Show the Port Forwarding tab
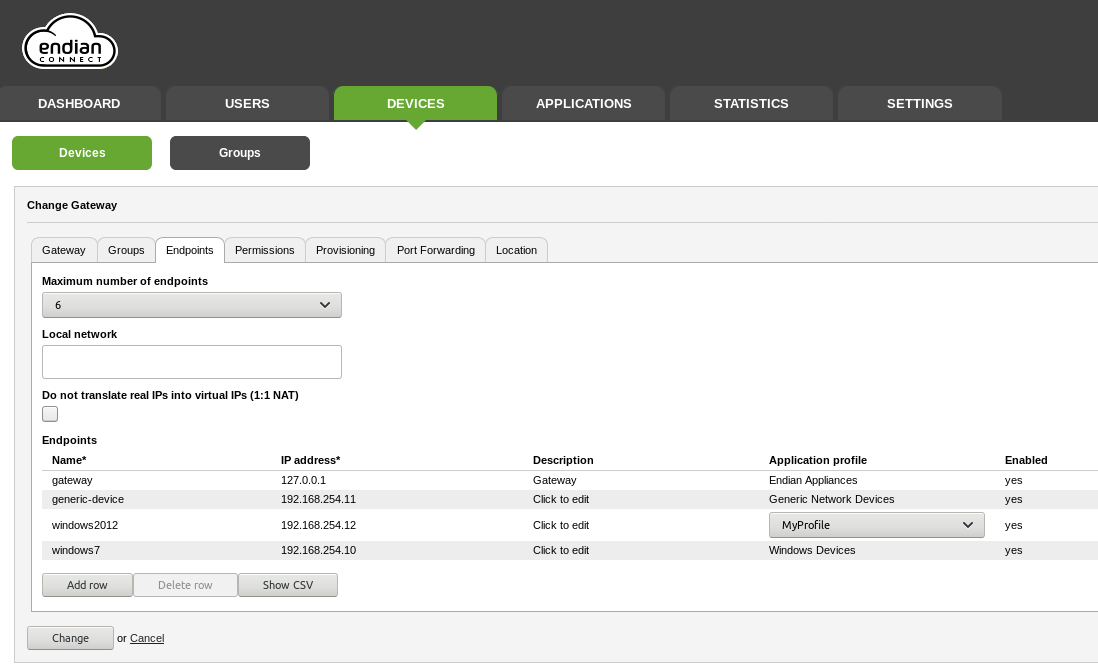The image size is (1098, 665). [435, 250]
